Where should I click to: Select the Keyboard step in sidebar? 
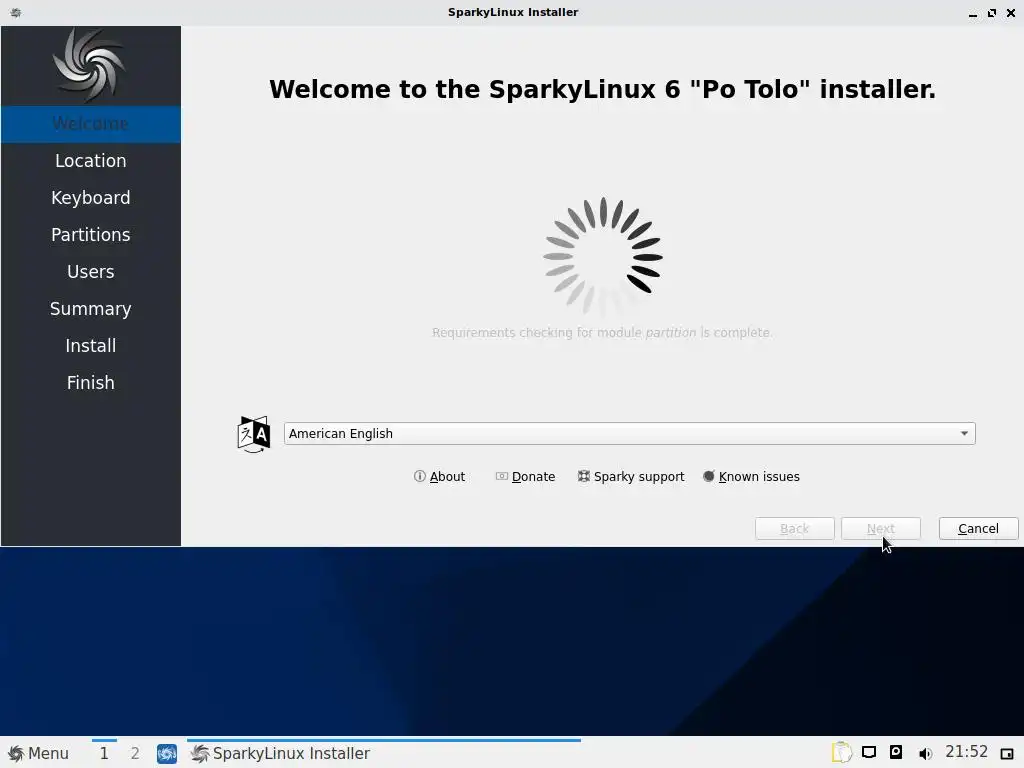point(91,198)
